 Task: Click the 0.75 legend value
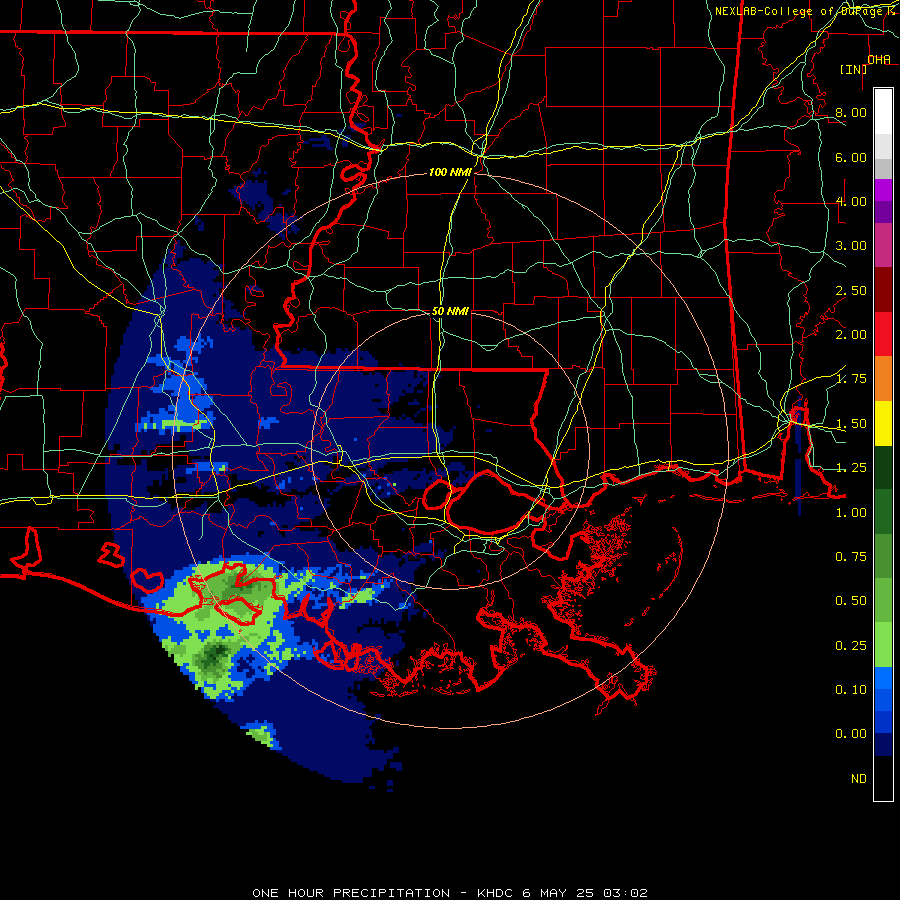[851, 557]
